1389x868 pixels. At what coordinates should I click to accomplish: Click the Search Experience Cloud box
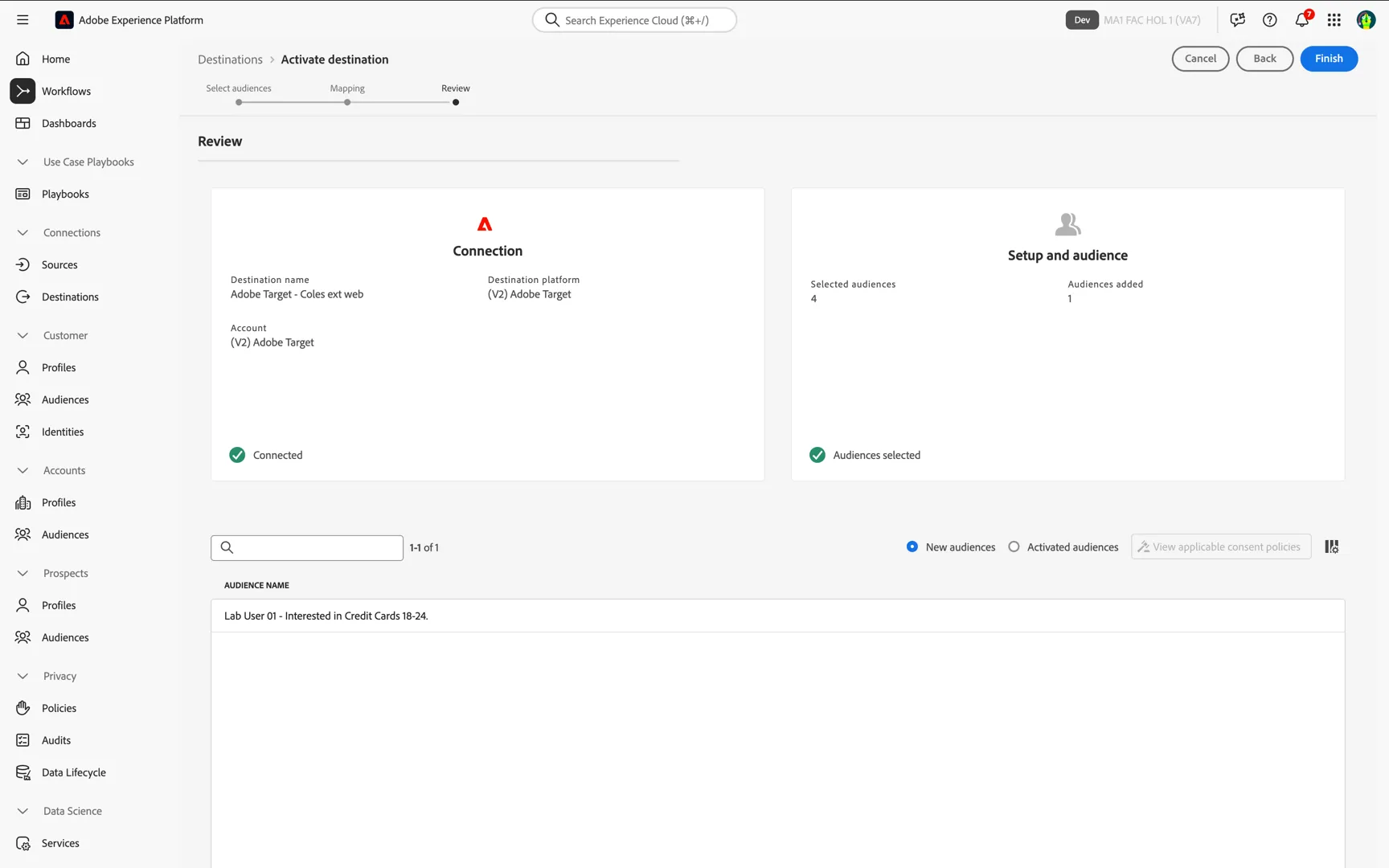click(634, 20)
